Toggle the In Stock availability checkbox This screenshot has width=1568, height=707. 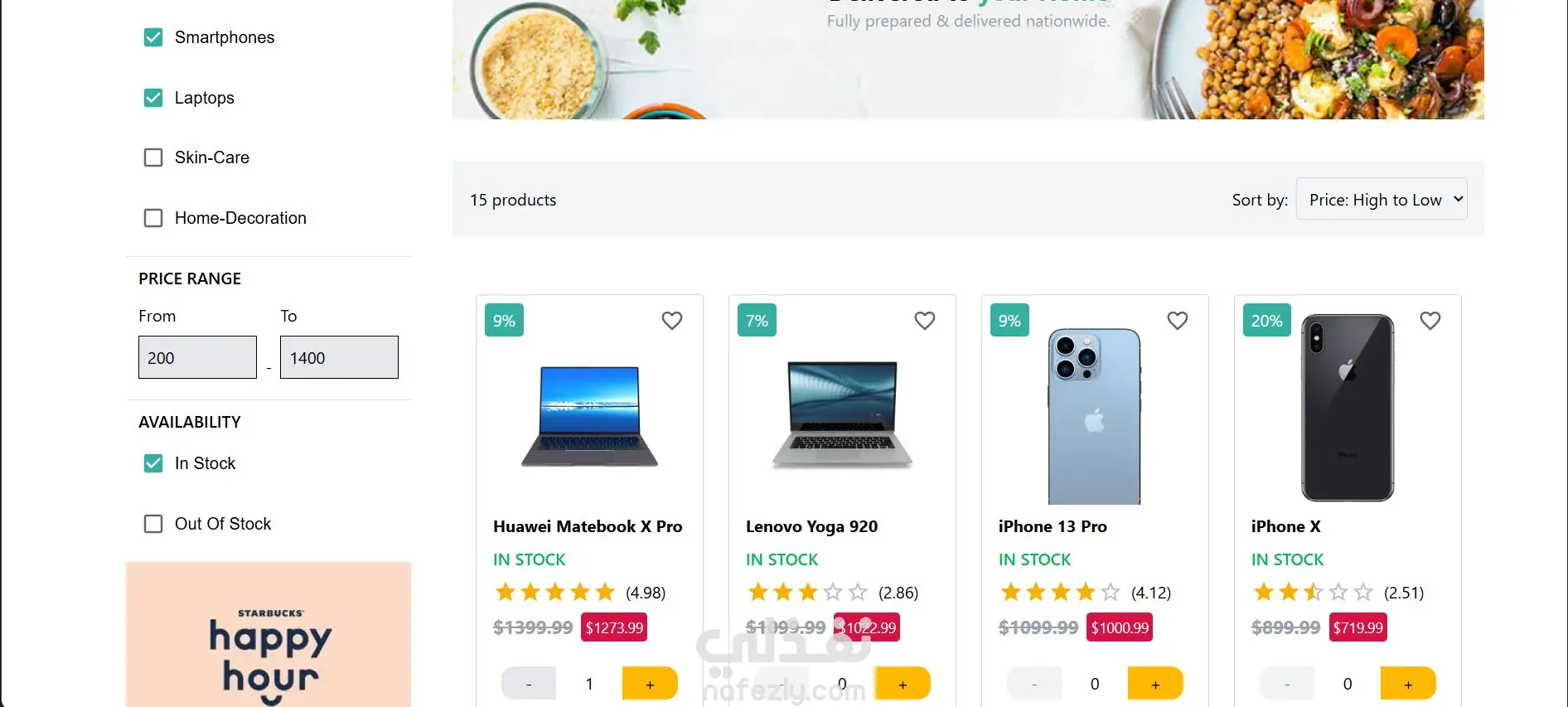pyautogui.click(x=153, y=463)
